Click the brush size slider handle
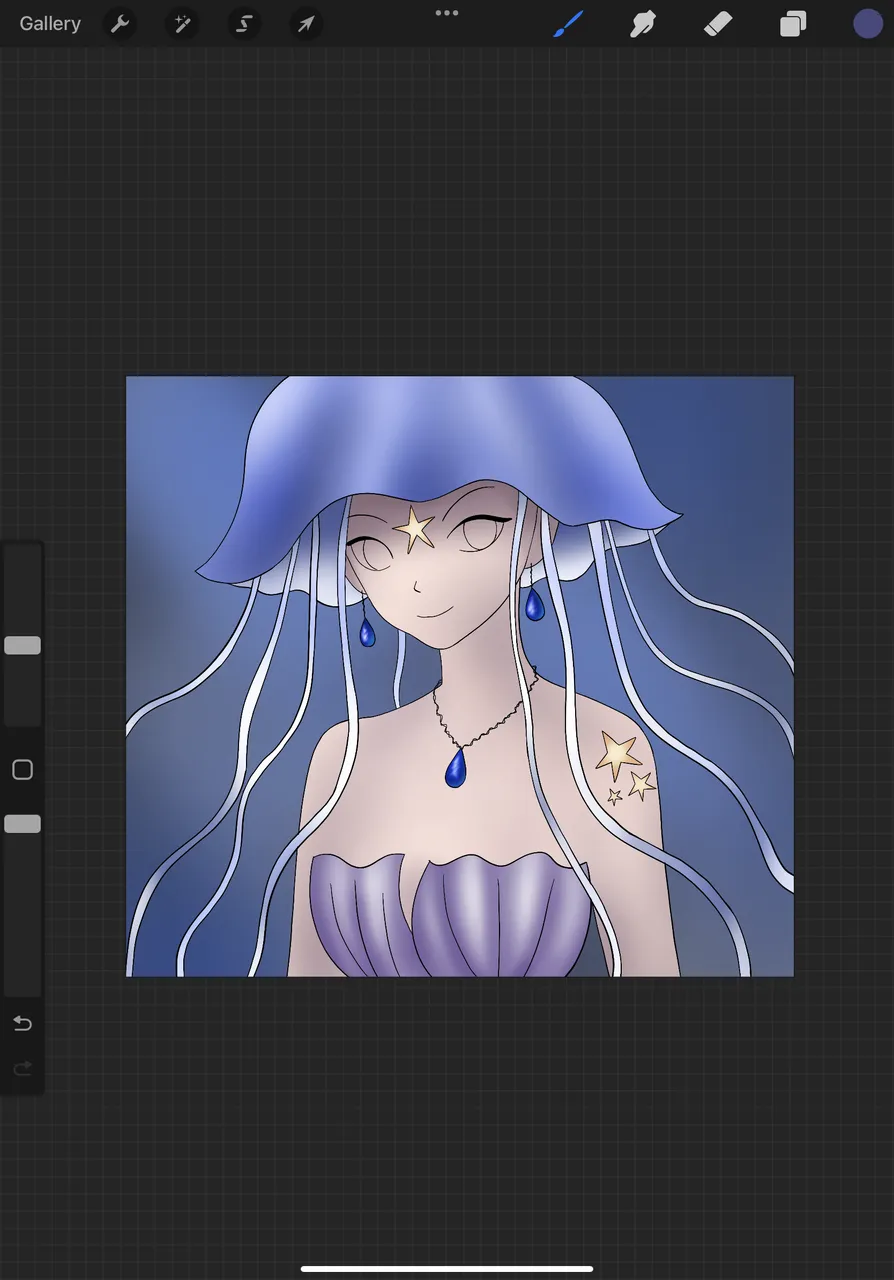Viewport: 894px width, 1280px height. (22, 646)
